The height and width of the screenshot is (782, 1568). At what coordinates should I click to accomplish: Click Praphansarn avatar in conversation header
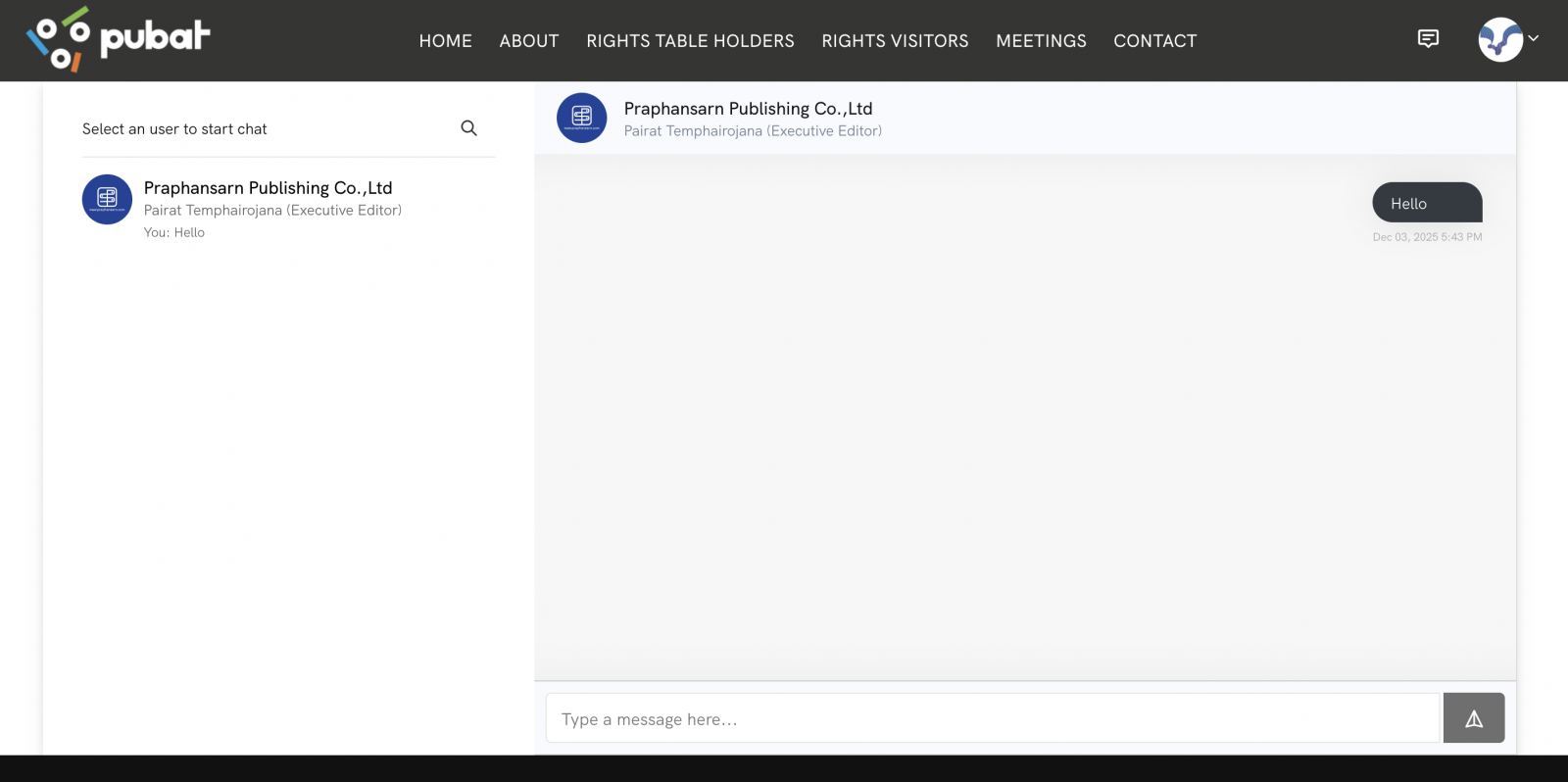click(x=582, y=118)
